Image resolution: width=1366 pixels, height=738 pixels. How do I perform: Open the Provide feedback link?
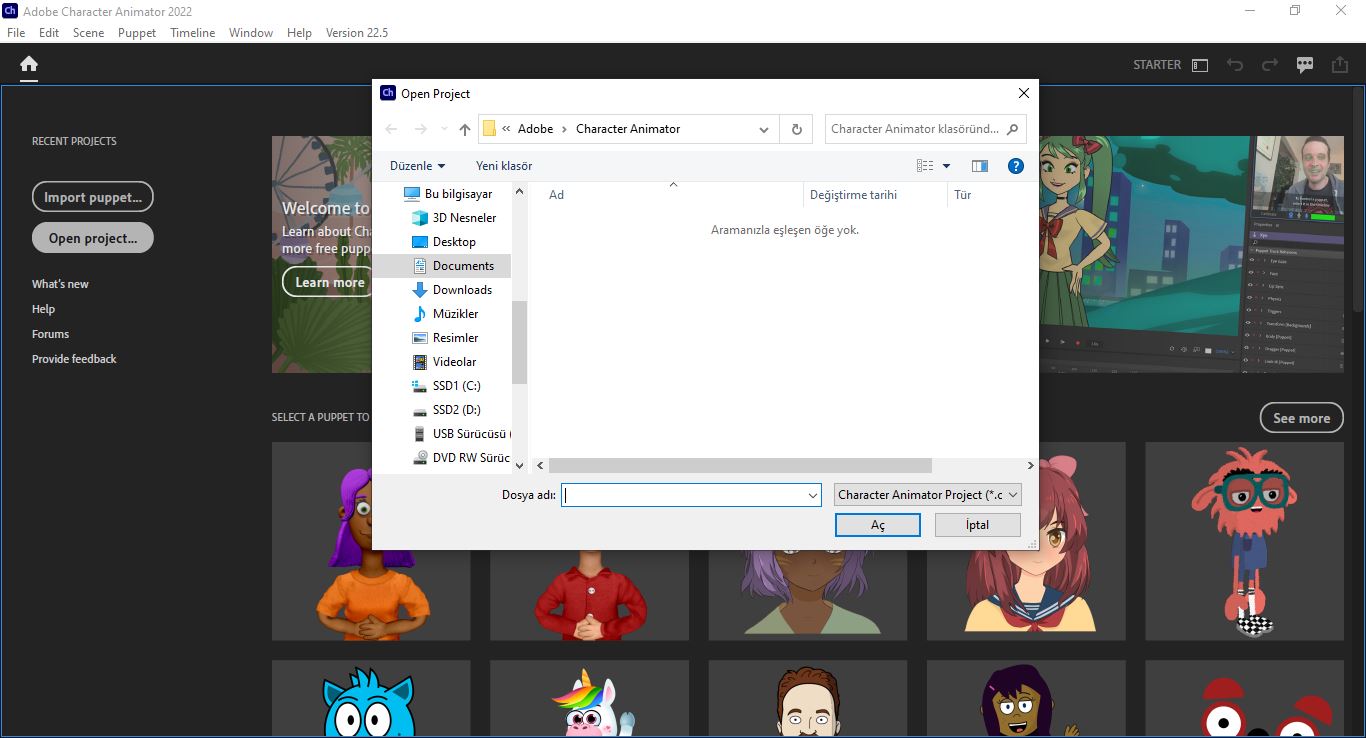[x=74, y=359]
